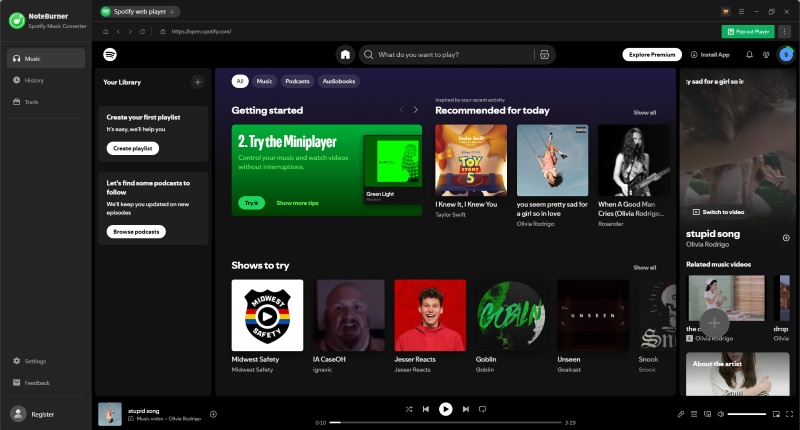Skip to next track
This screenshot has height=430, width=800.
[x=465, y=409]
